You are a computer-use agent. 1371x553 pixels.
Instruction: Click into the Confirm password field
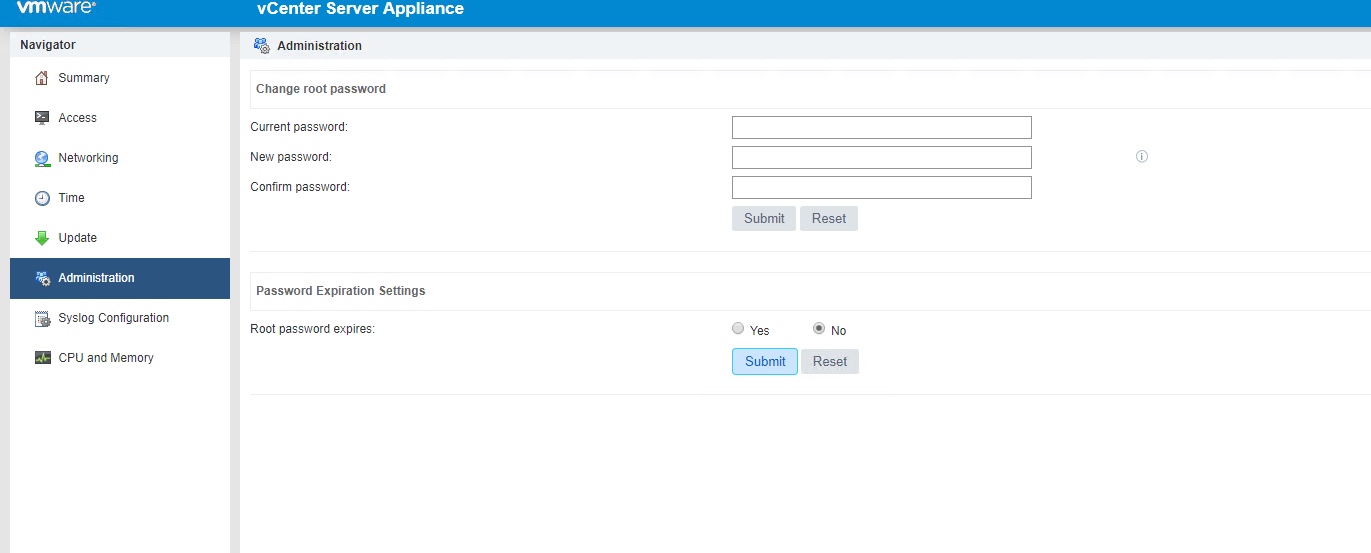coord(881,187)
